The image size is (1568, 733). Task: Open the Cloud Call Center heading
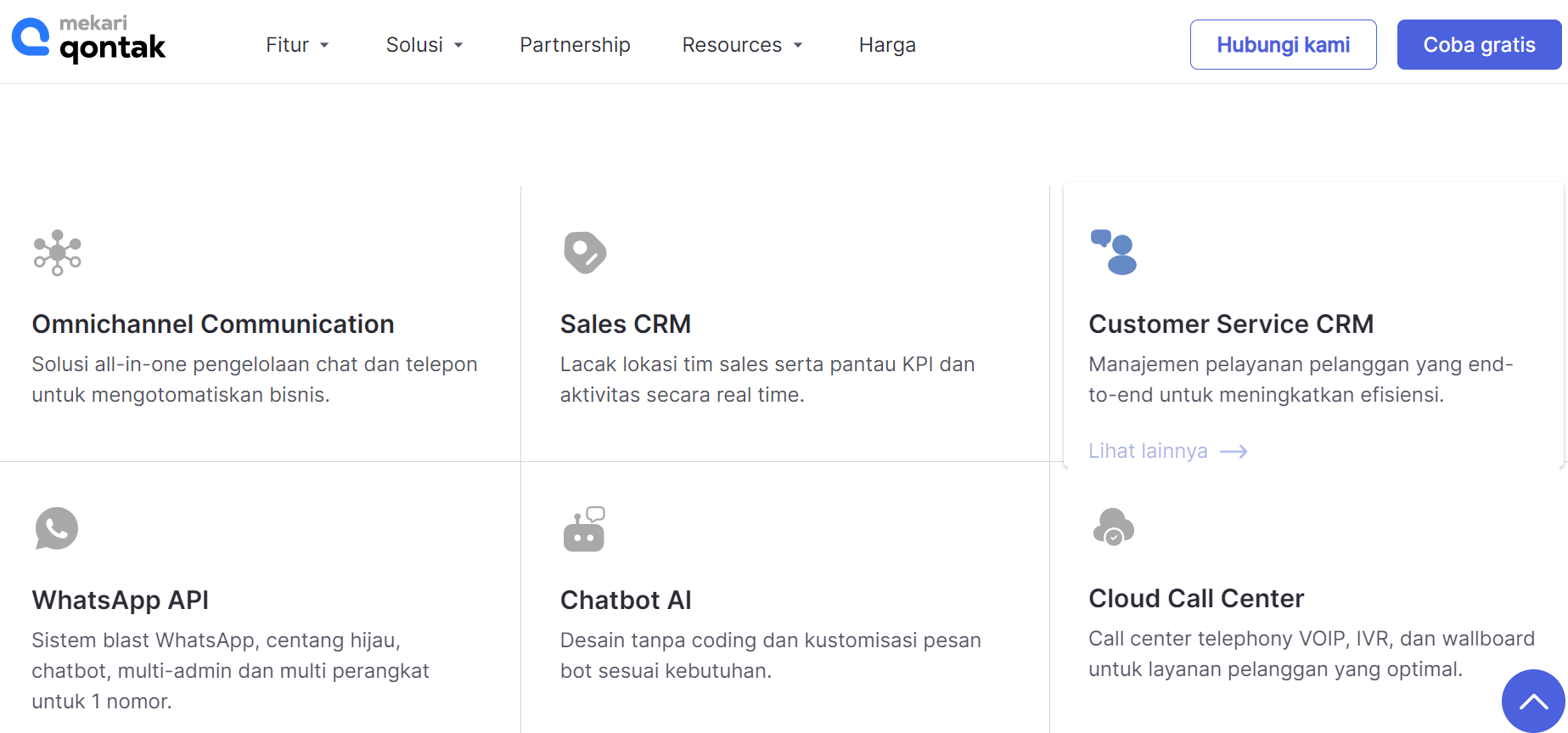tap(1196, 598)
